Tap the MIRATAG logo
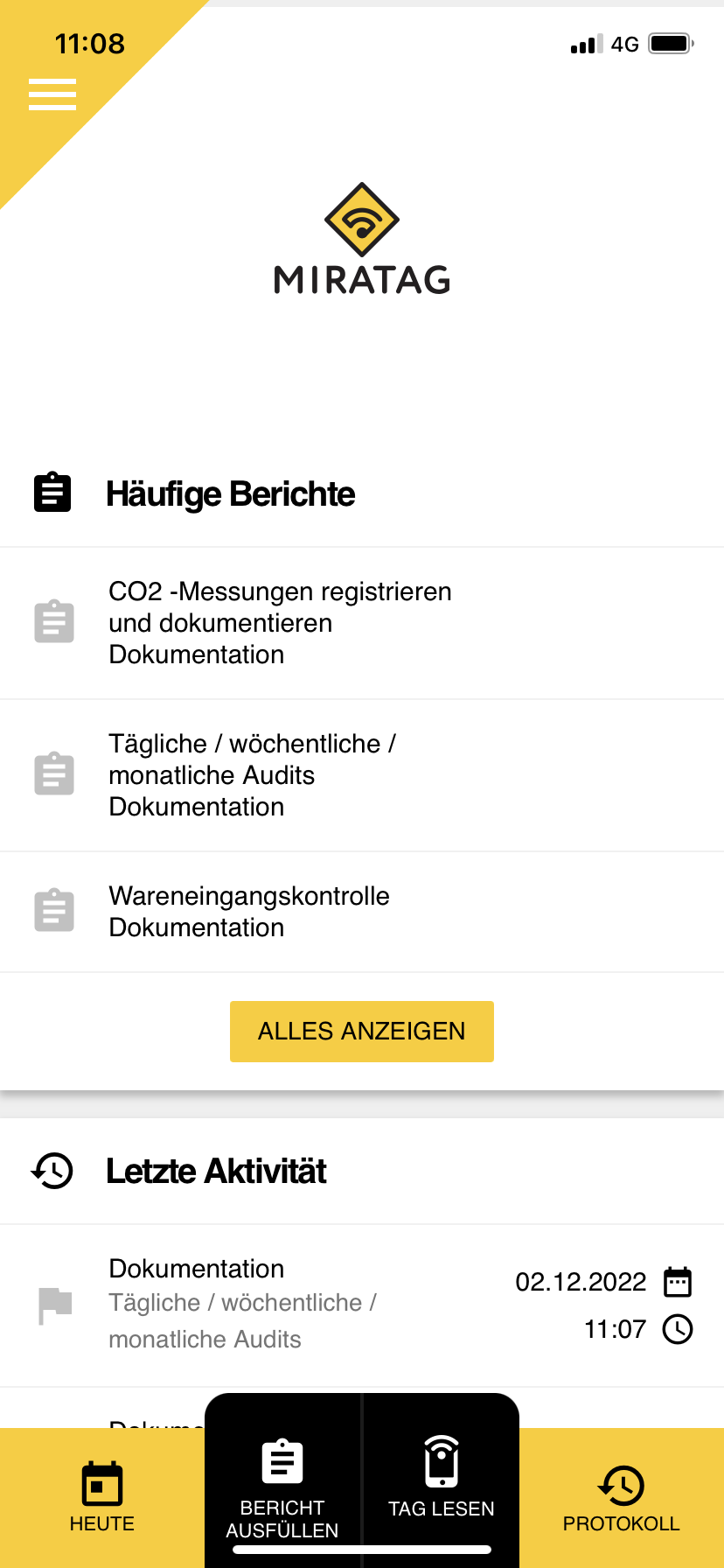 [362, 238]
